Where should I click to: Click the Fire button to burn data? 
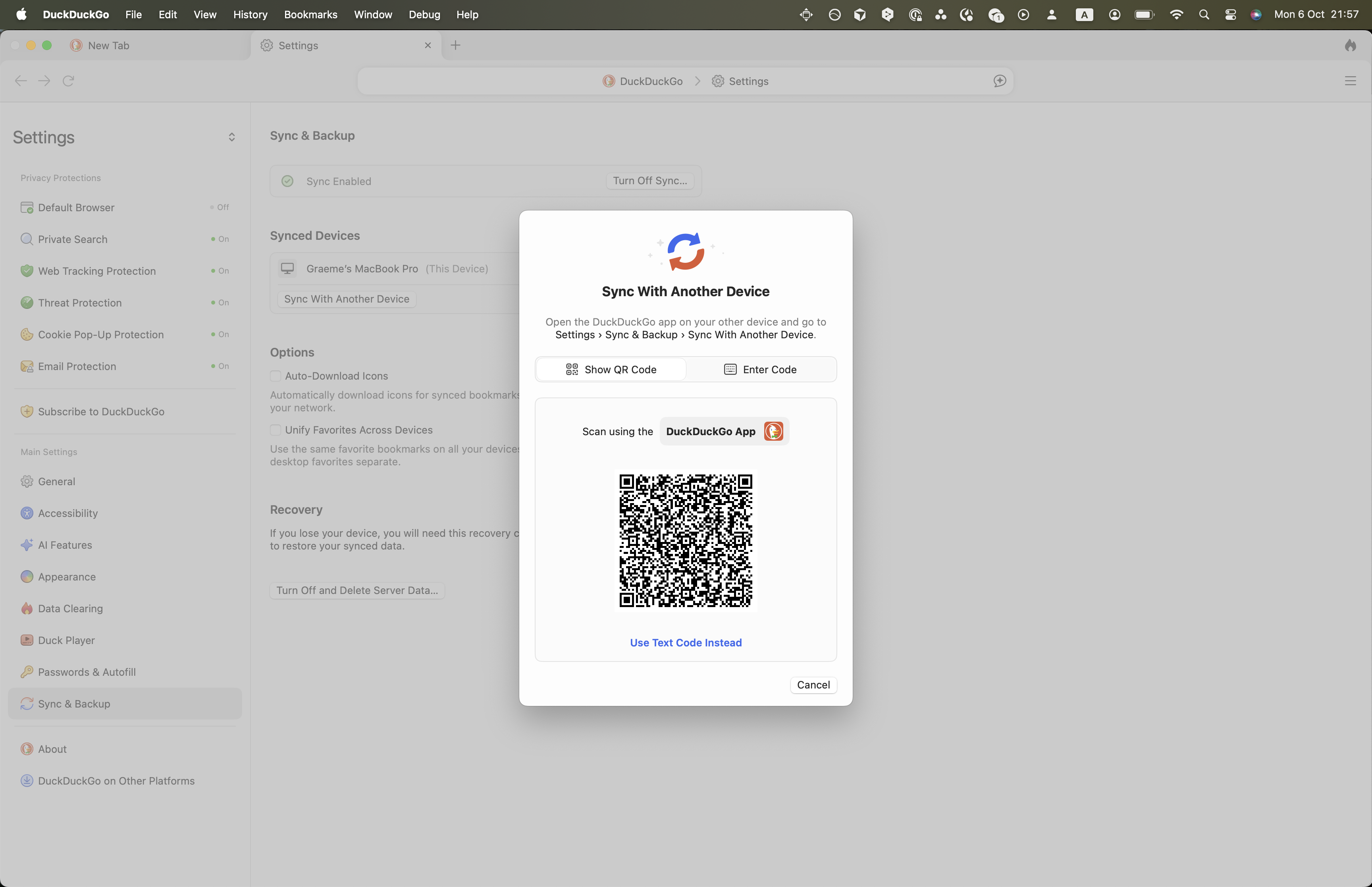click(x=1350, y=46)
